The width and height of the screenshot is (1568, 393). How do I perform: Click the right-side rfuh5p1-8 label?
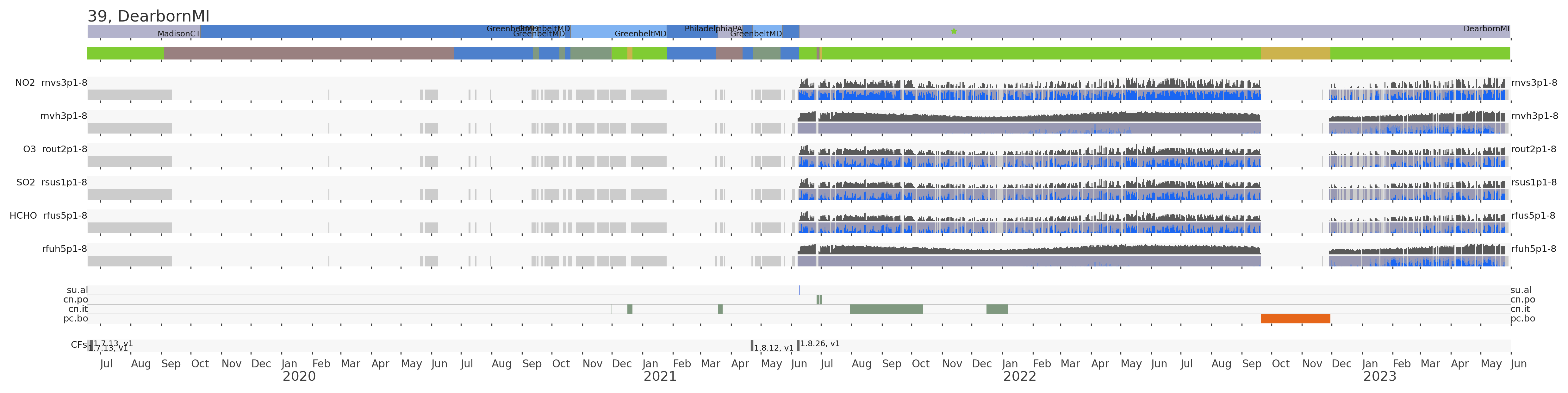(x=1533, y=249)
